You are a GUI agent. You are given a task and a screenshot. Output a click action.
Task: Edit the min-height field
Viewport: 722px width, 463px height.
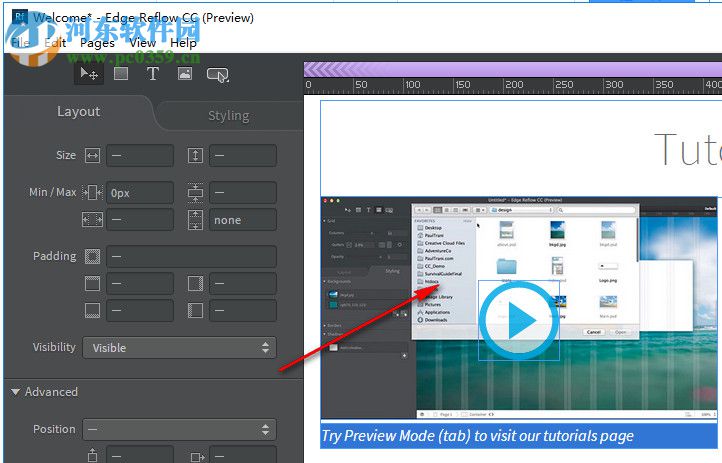click(x=243, y=192)
